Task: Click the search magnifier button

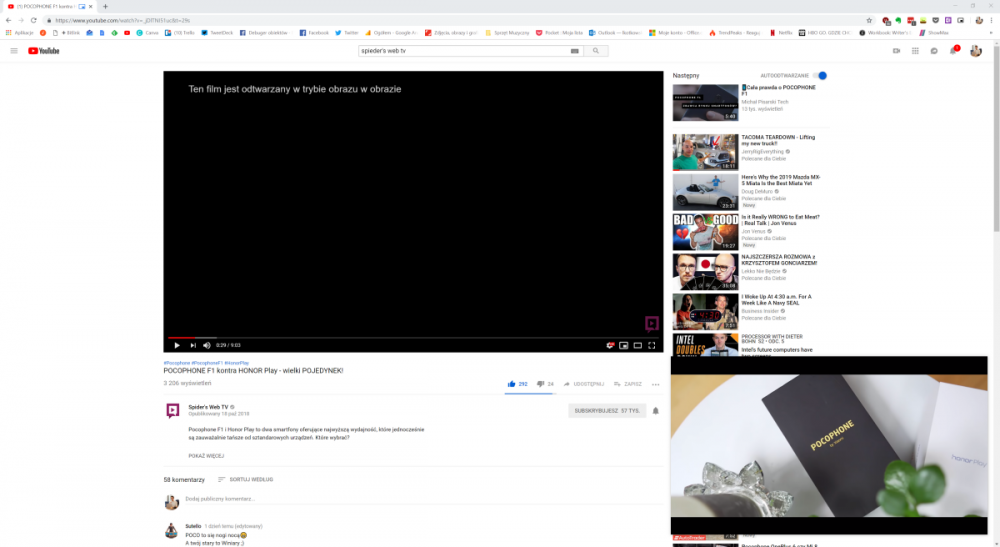Action: click(x=596, y=51)
